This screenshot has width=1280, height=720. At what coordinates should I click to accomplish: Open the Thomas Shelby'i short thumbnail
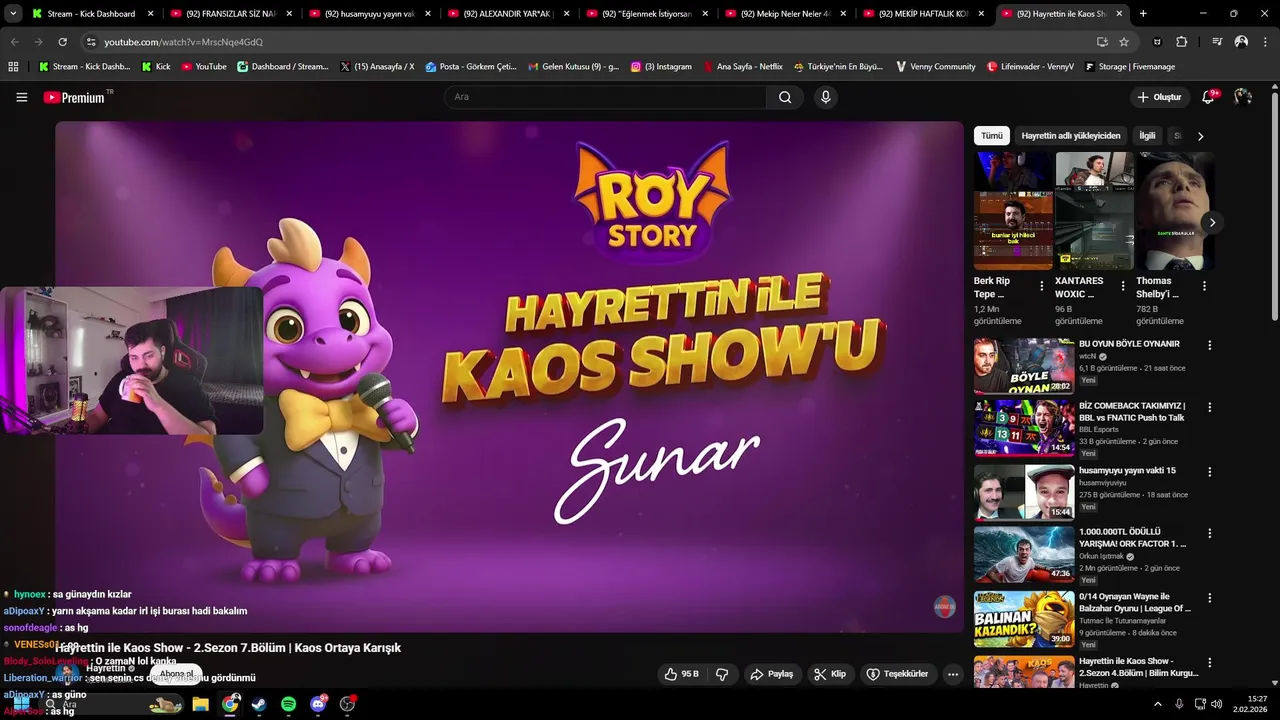(1175, 211)
